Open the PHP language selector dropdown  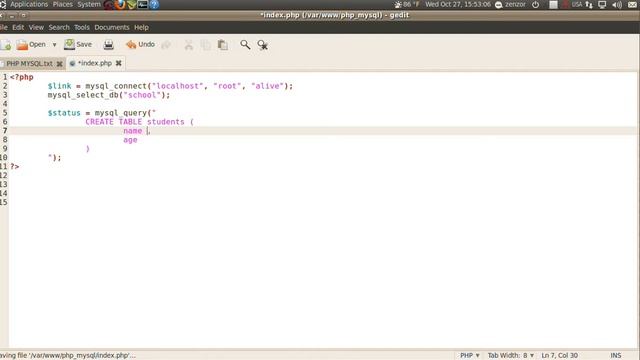470,356
